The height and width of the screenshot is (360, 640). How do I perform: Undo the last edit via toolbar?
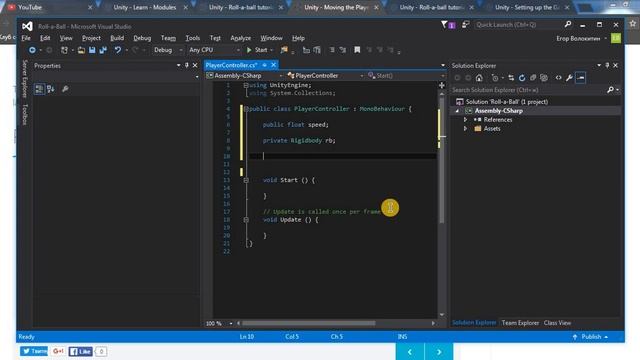pos(118,50)
